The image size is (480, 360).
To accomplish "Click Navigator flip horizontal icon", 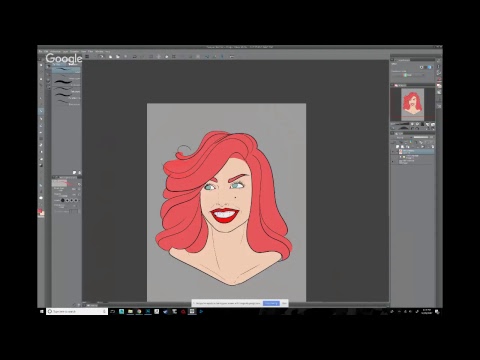I will point(428,128).
